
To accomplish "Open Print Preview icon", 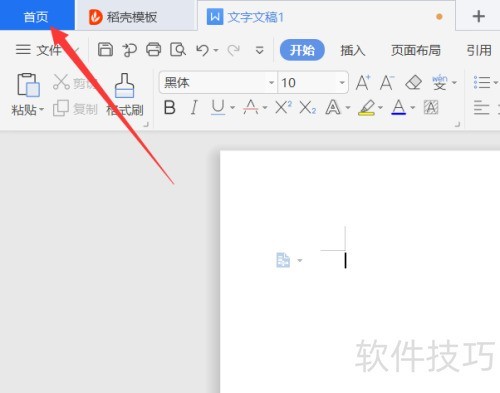I will coord(178,50).
